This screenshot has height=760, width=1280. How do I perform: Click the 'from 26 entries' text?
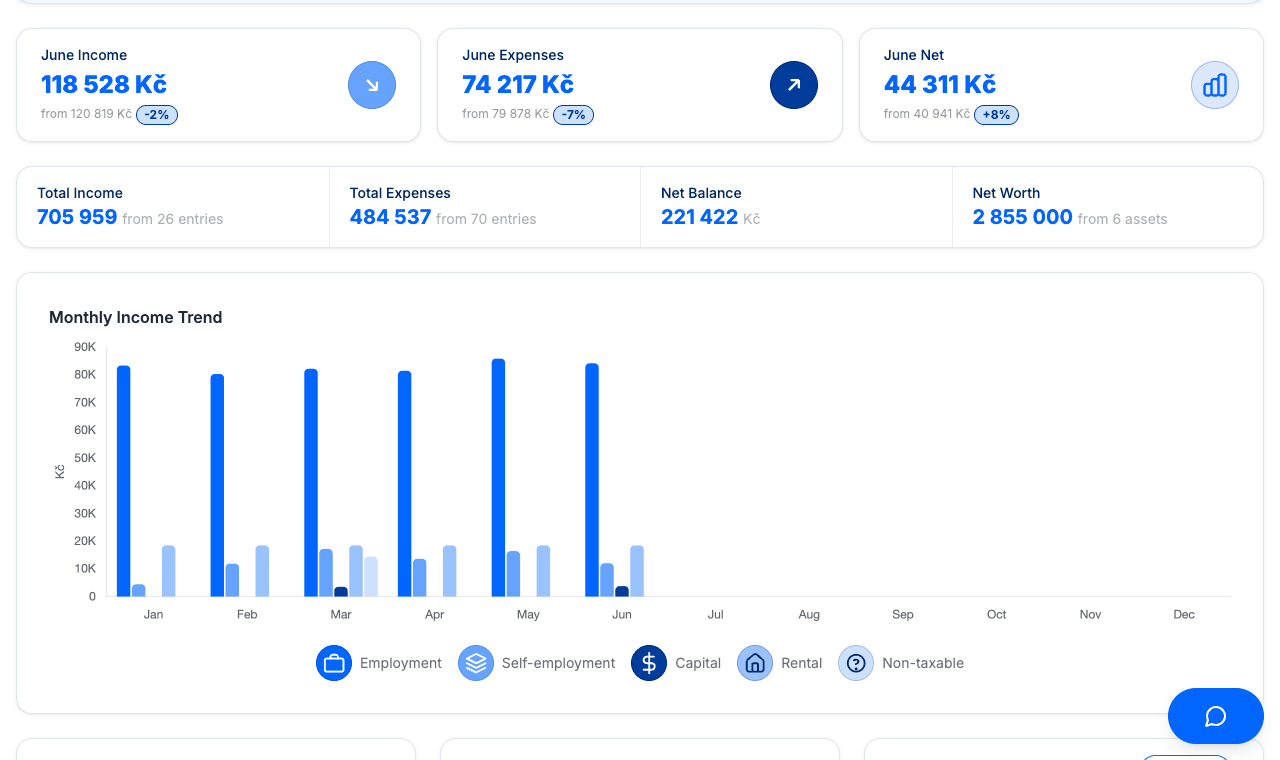click(x=173, y=219)
